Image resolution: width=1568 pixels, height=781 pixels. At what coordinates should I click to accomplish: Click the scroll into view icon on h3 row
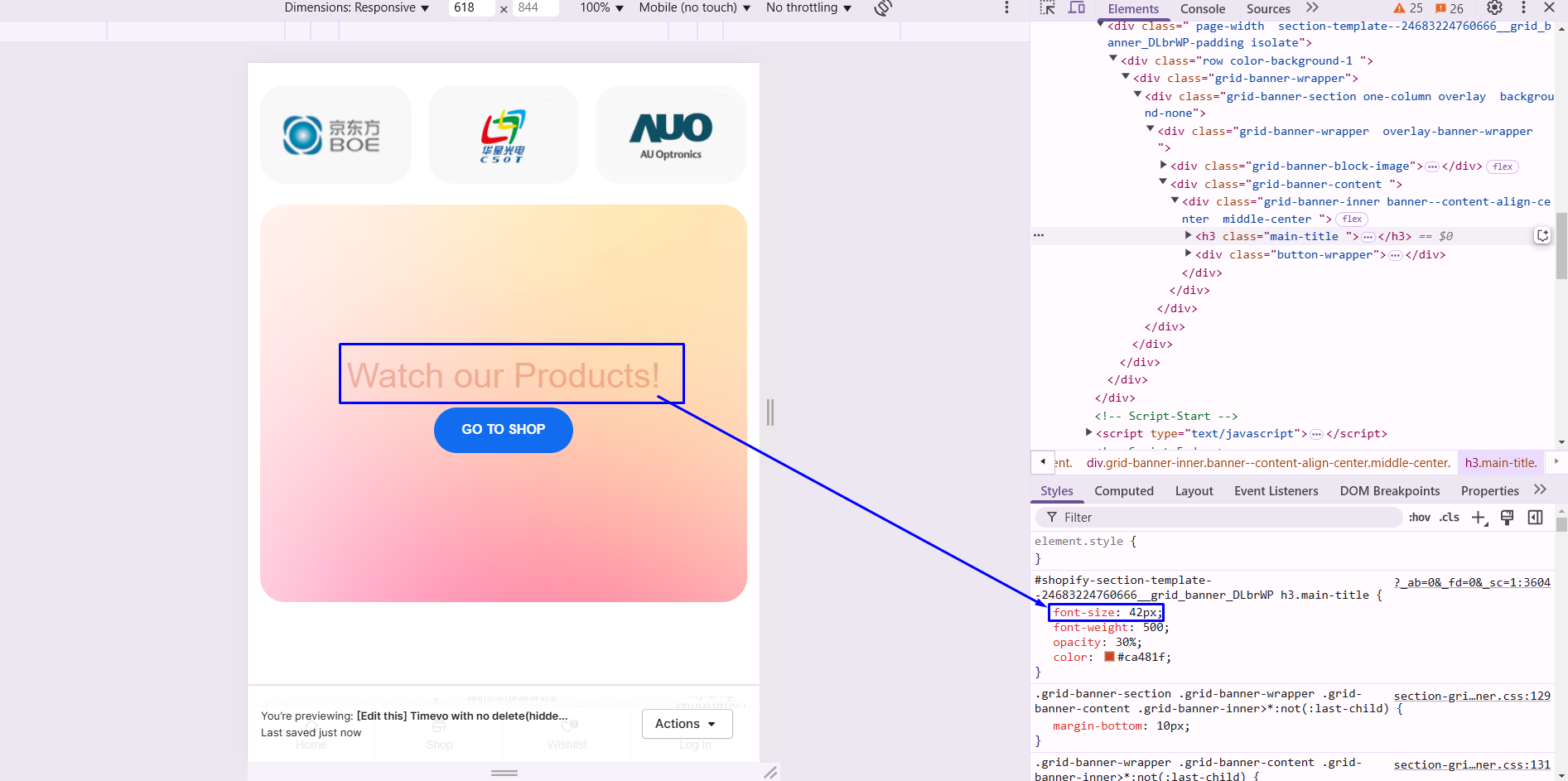point(1542,236)
